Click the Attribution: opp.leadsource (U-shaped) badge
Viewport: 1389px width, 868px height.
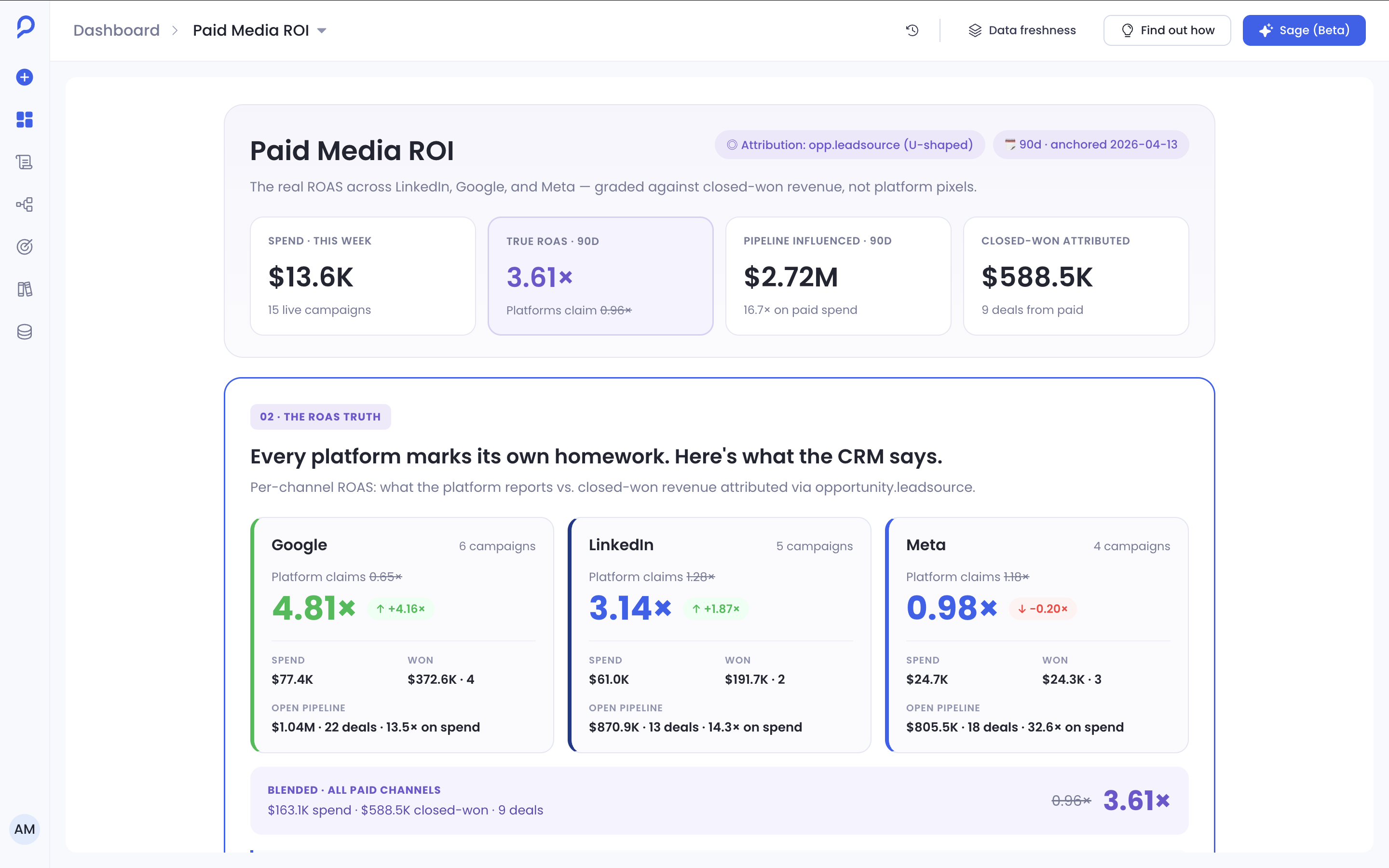click(849, 145)
